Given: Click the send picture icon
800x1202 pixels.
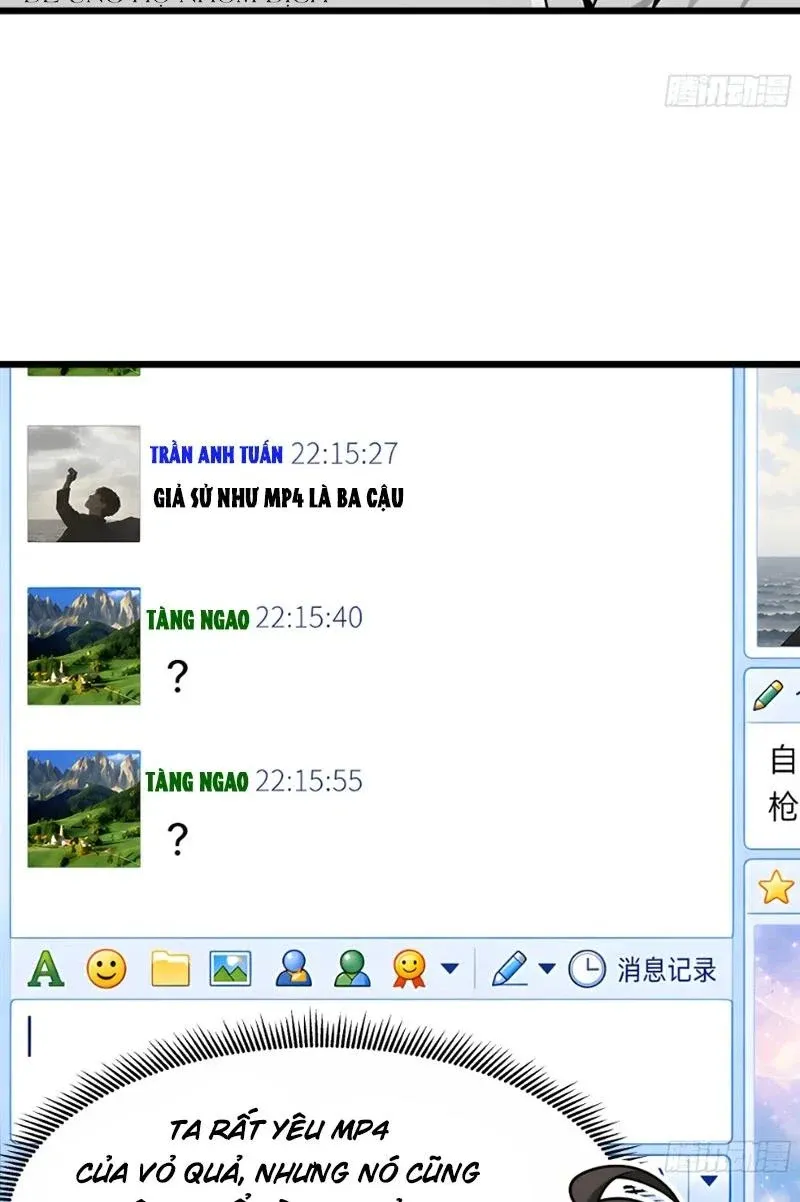Looking at the screenshot, I should 230,969.
